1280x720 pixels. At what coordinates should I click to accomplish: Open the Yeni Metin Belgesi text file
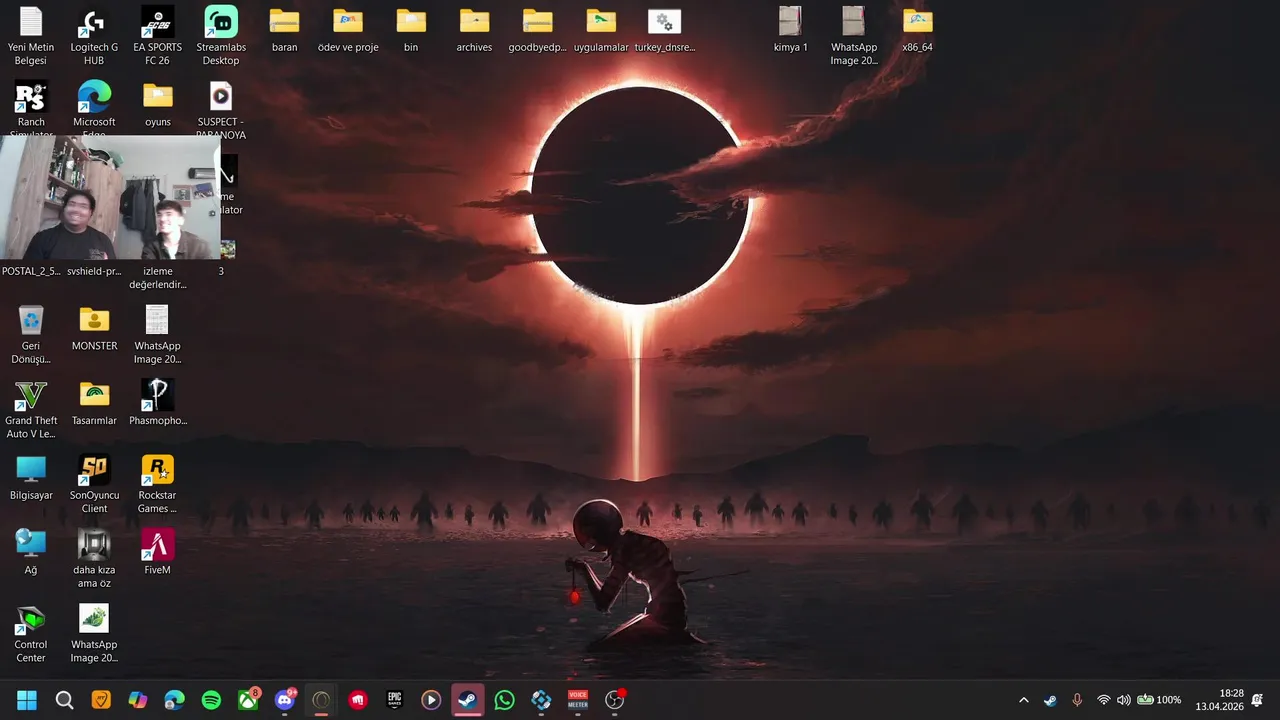coord(31,36)
